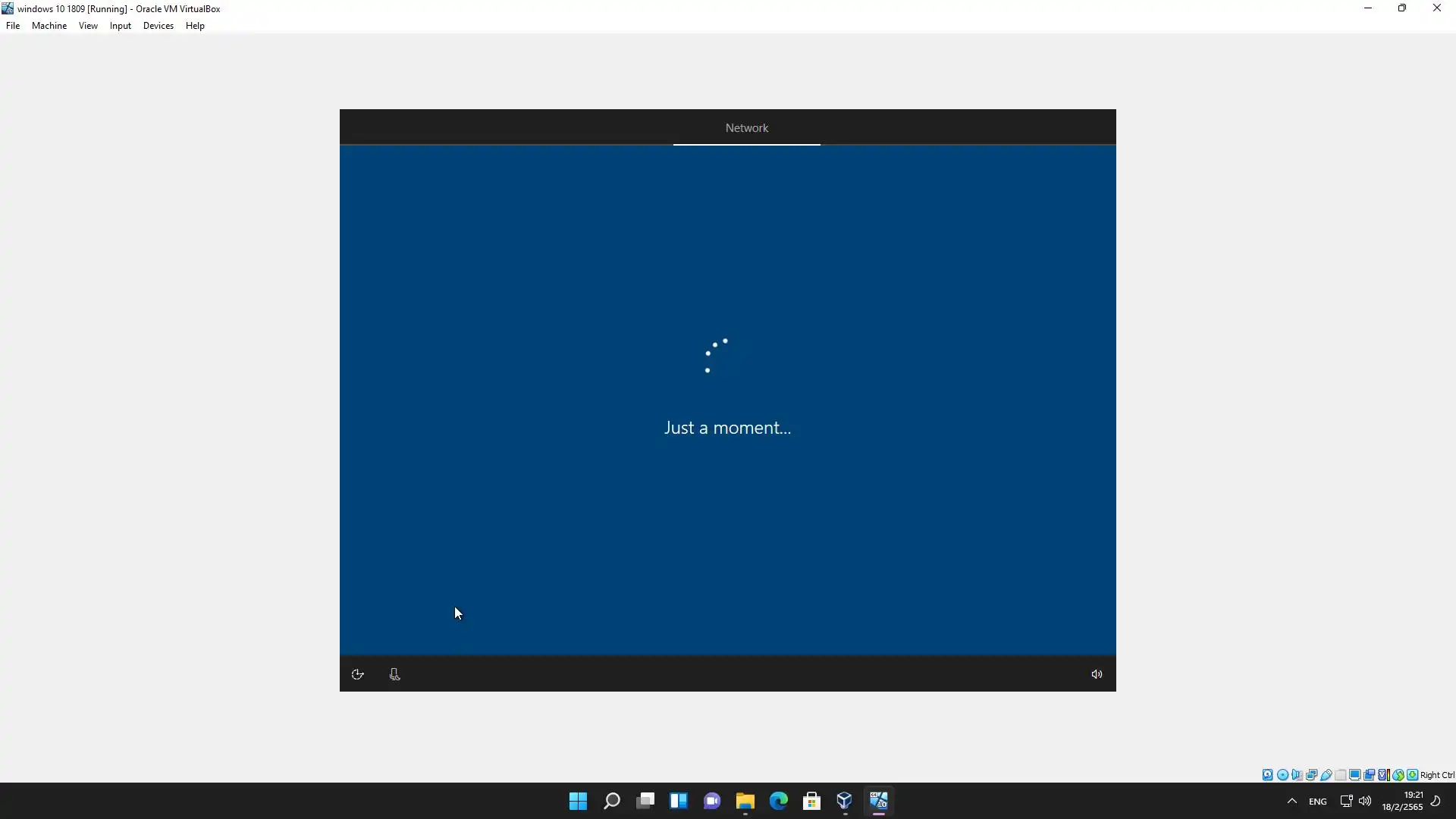Open Ease of Access in setup screen

point(358,674)
